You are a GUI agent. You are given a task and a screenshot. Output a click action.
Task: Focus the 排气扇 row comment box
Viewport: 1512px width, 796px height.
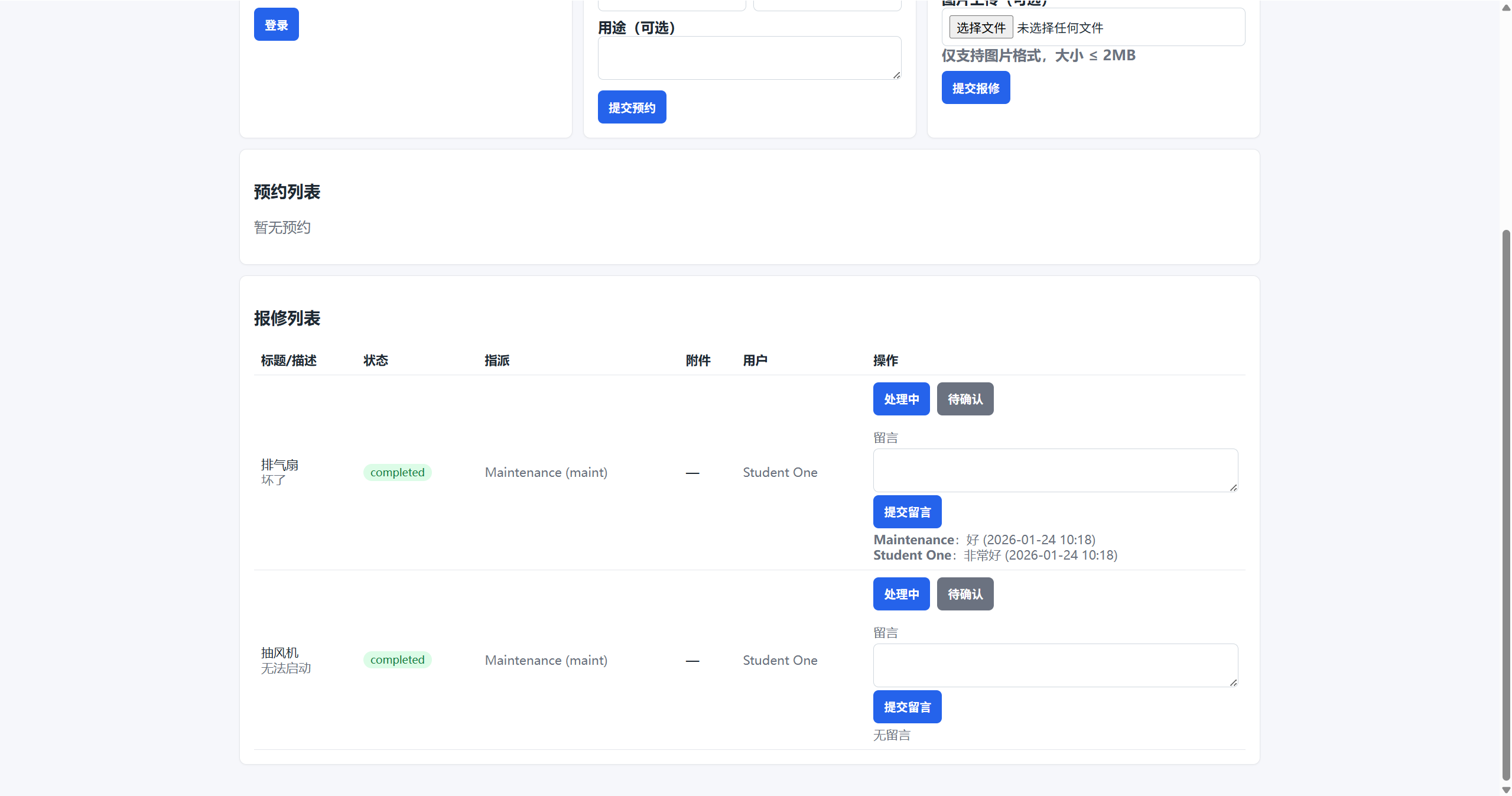[1055, 470]
